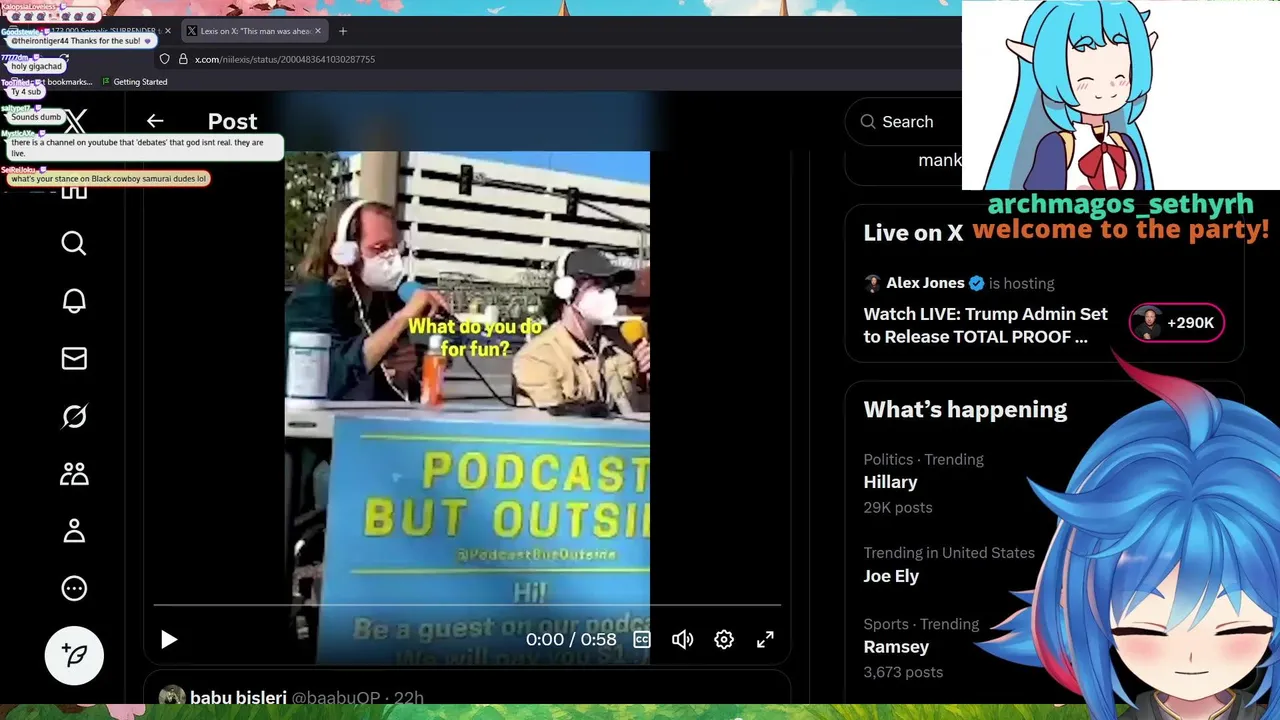Open Communities people icon in sidebar
This screenshot has width=1280, height=720.
[x=74, y=473]
